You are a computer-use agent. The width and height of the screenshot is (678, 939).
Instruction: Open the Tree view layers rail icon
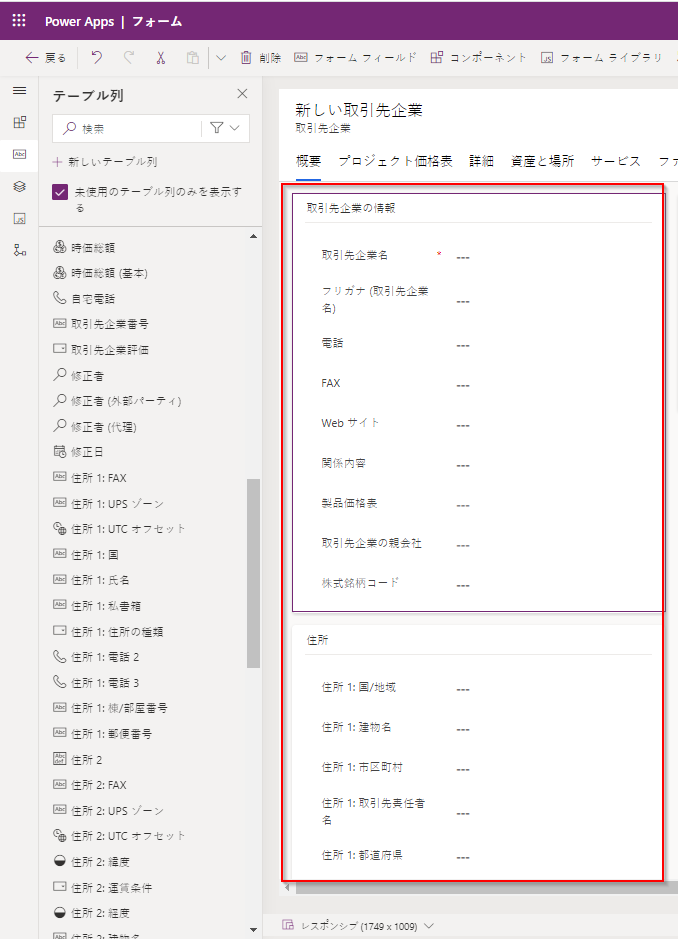coord(19,186)
